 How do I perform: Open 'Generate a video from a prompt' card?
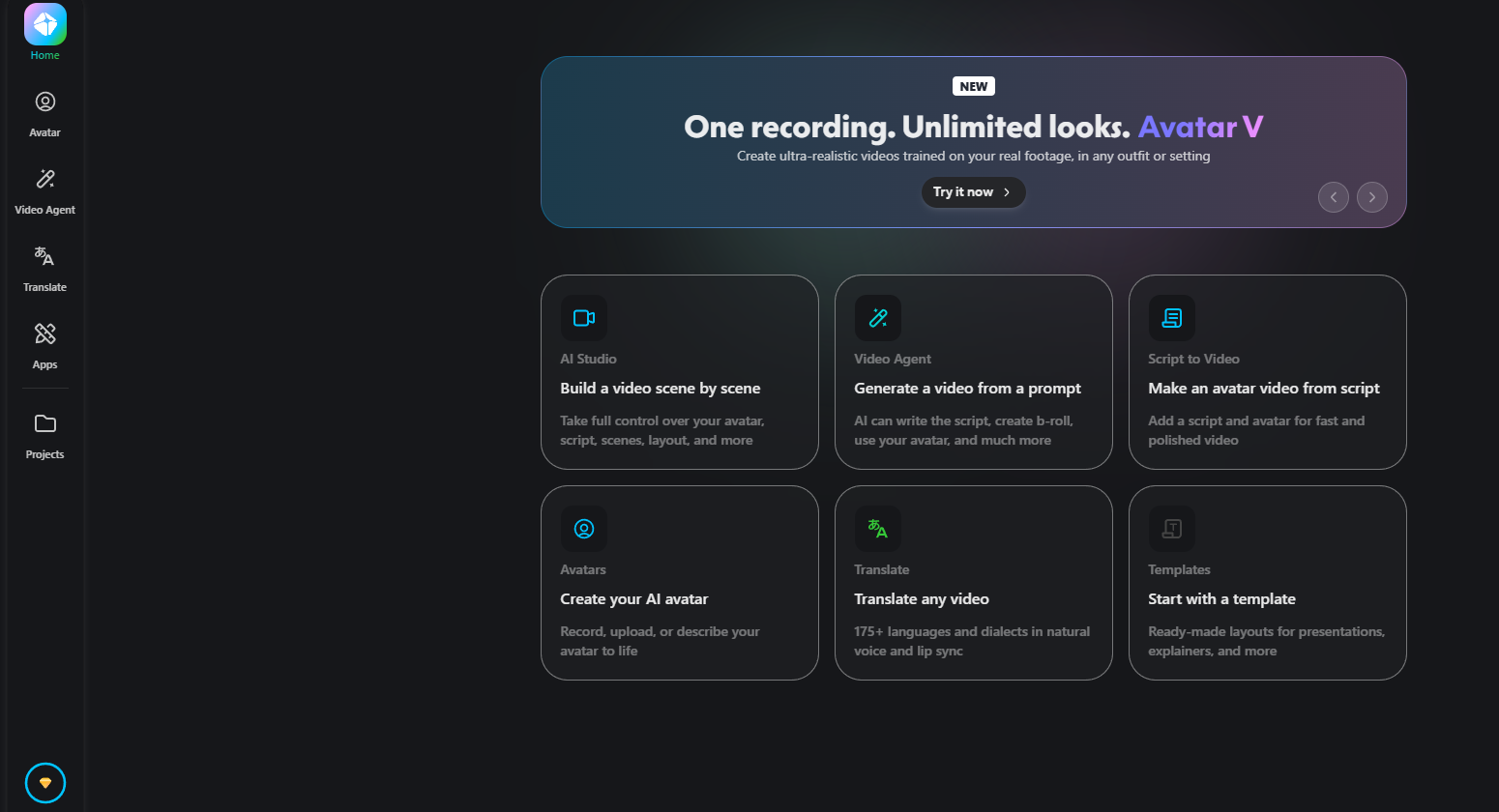(974, 372)
